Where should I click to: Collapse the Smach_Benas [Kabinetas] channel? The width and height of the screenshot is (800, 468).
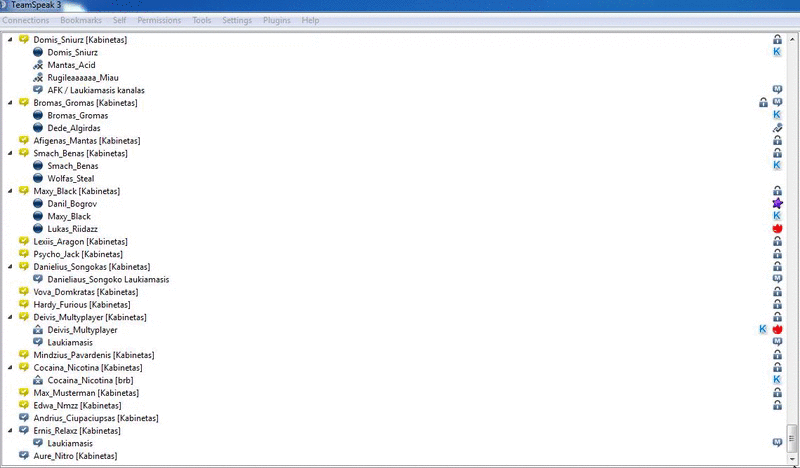(10, 153)
